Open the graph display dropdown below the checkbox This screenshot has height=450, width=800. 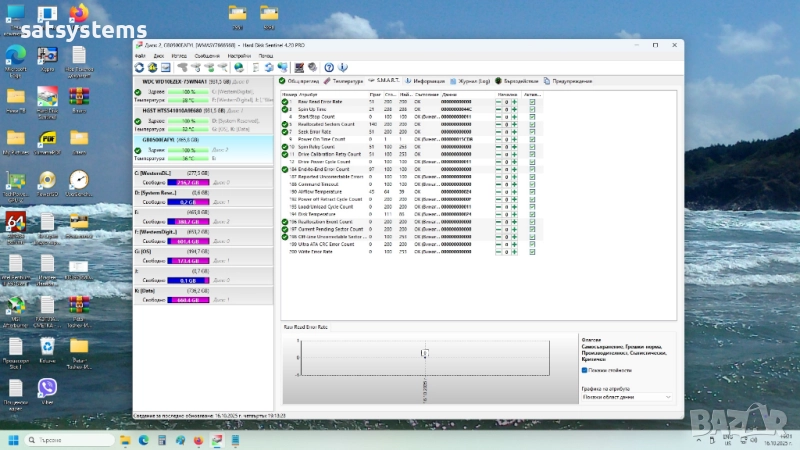pos(627,397)
